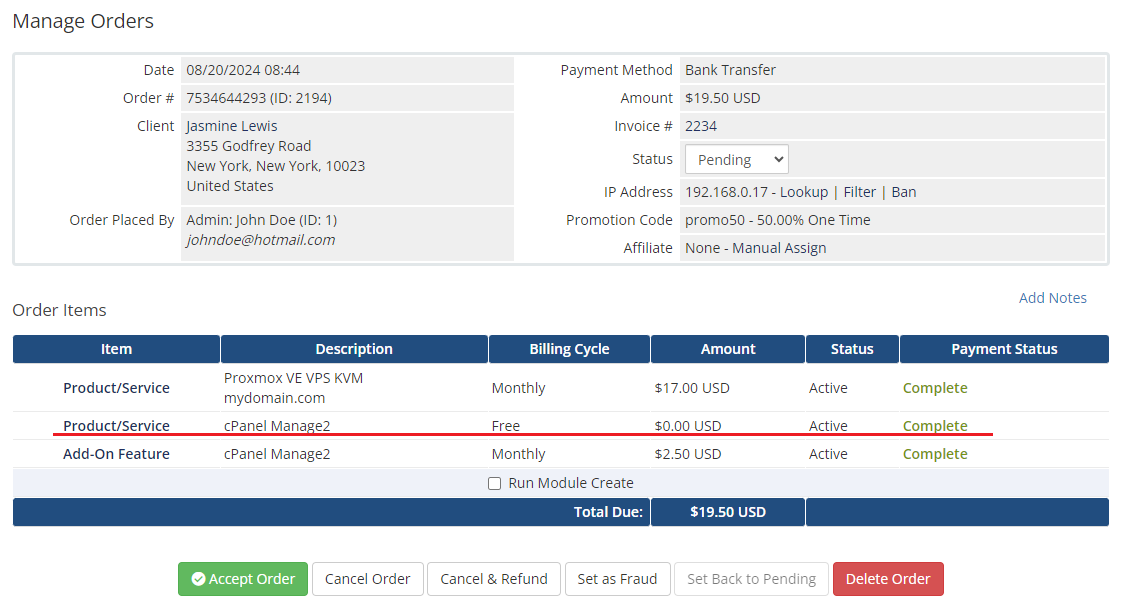
Task: Open the Add Notes link
Action: (x=1052, y=298)
